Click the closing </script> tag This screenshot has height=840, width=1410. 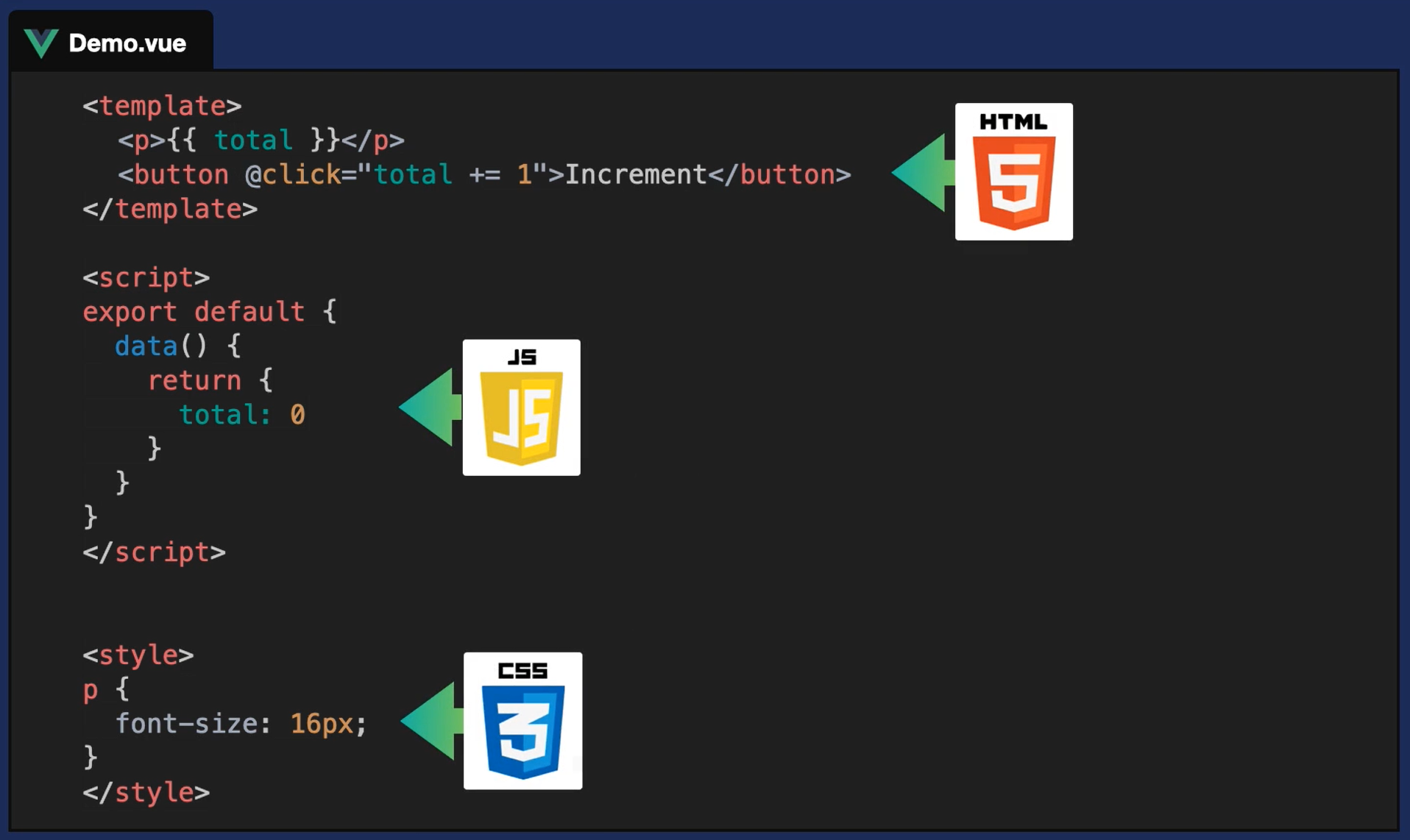[154, 552]
